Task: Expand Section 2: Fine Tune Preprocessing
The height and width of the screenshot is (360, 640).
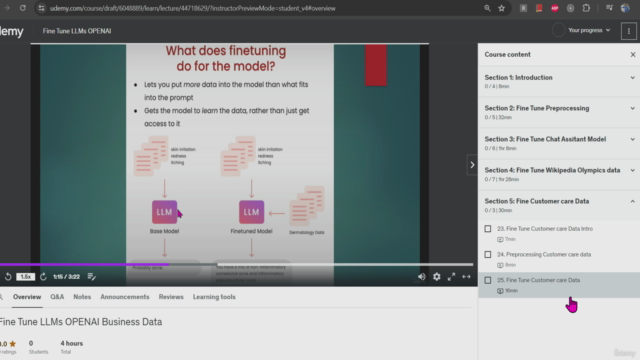Action: coord(559,112)
